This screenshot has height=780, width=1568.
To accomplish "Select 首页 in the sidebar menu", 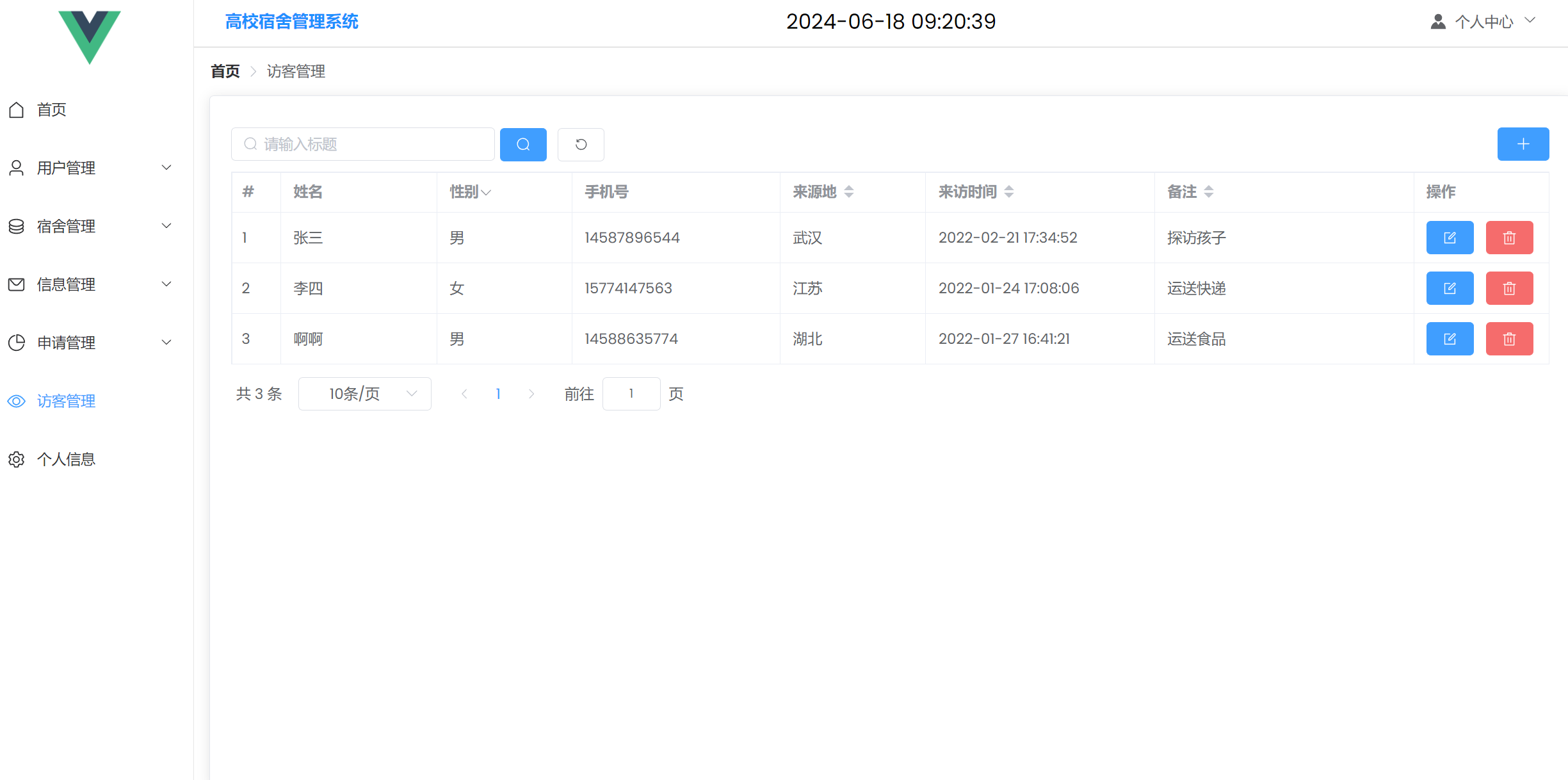I will [x=51, y=109].
